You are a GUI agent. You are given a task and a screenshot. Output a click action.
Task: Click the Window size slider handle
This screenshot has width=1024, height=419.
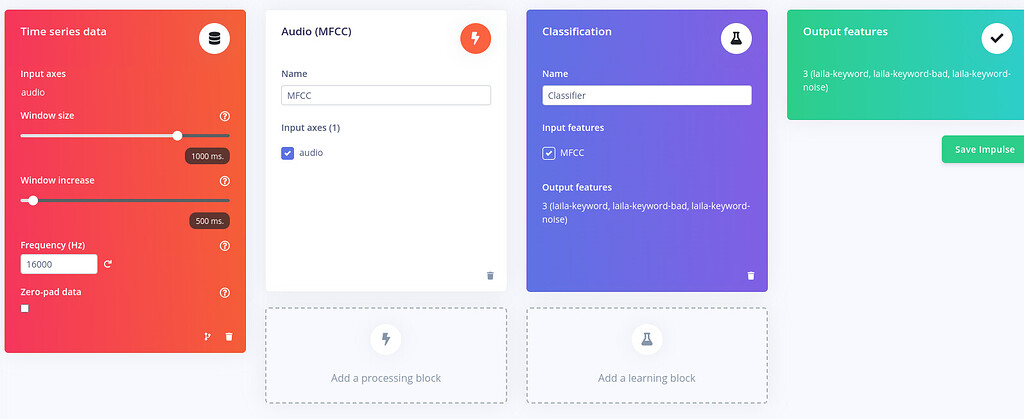[178, 136]
